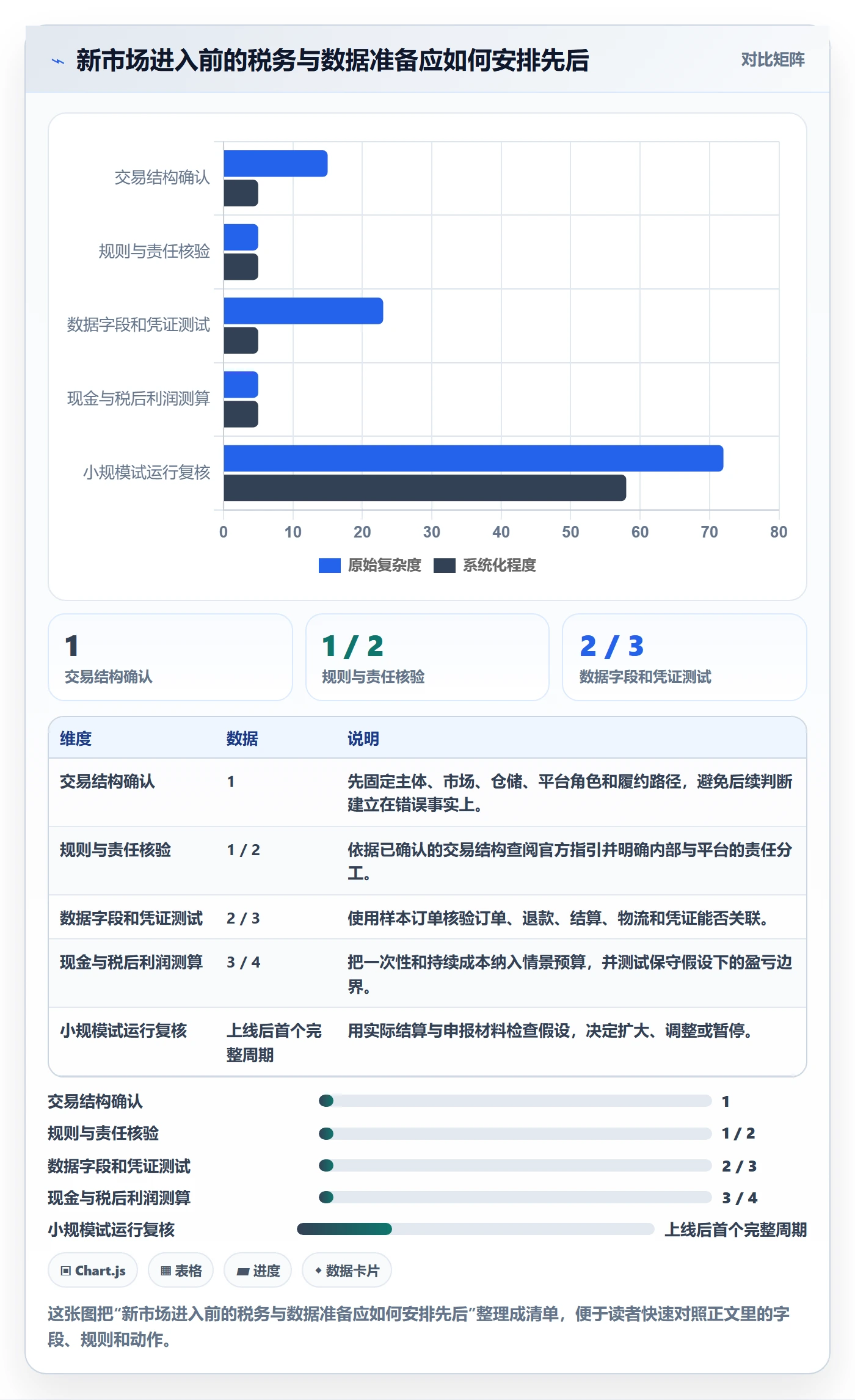Screen dimensions: 855x1400
Task: Click the 小规模试运行复核 progress bar
Action: point(476,1229)
